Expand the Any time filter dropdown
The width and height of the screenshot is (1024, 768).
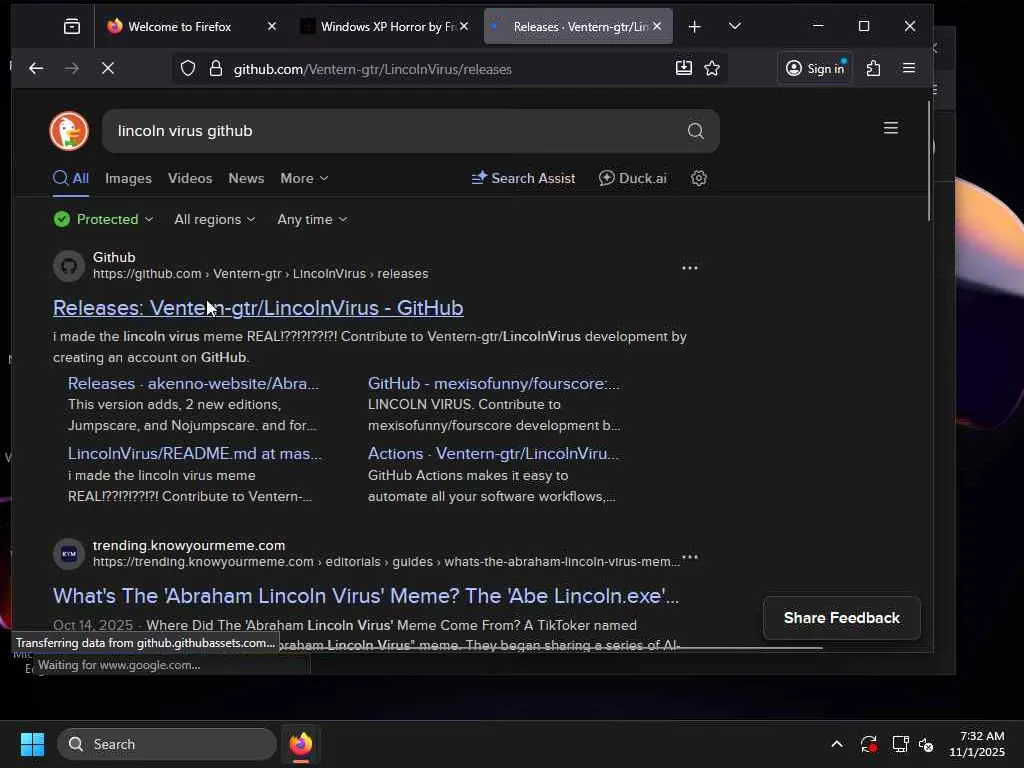pos(312,219)
